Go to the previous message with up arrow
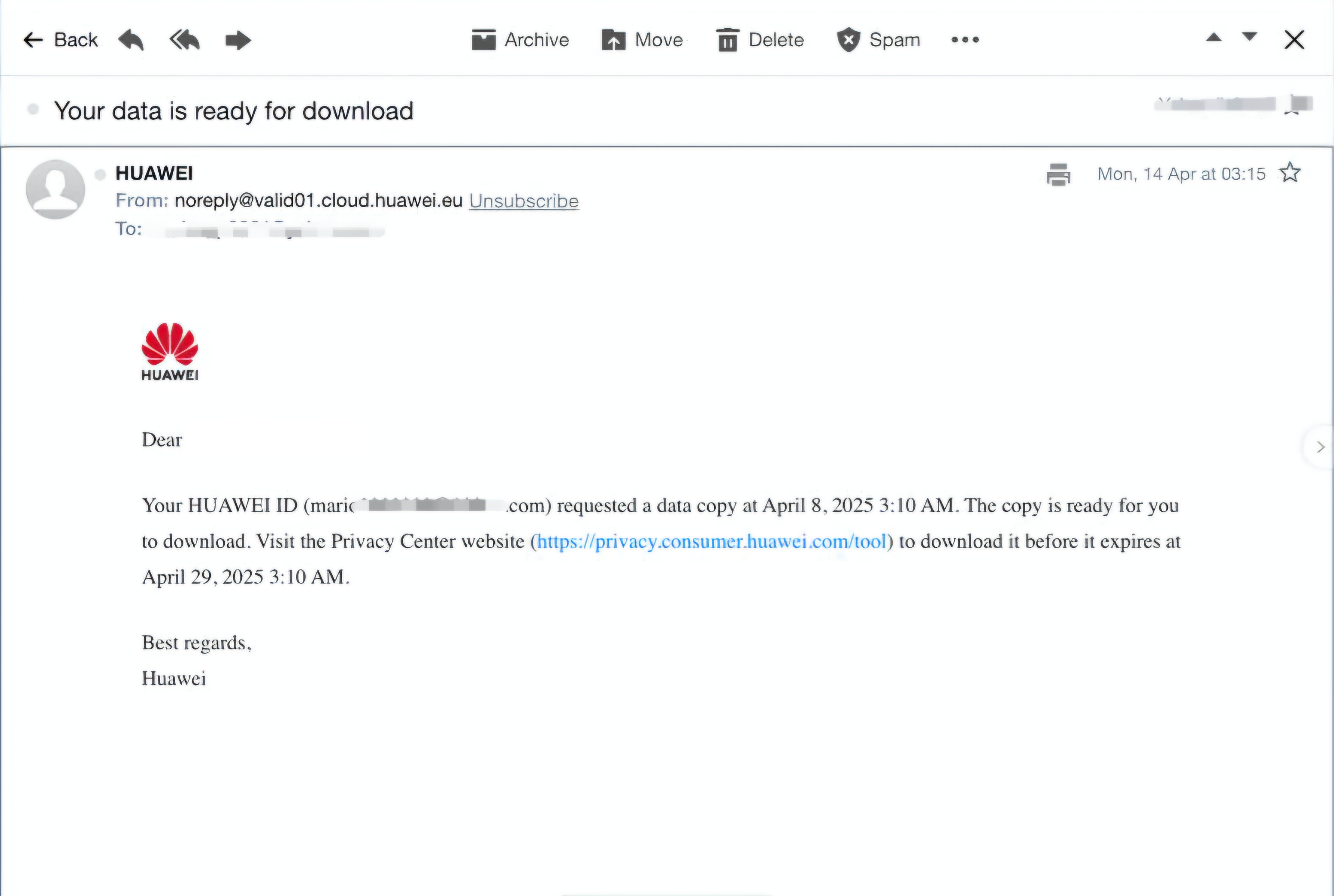 pyautogui.click(x=1214, y=38)
